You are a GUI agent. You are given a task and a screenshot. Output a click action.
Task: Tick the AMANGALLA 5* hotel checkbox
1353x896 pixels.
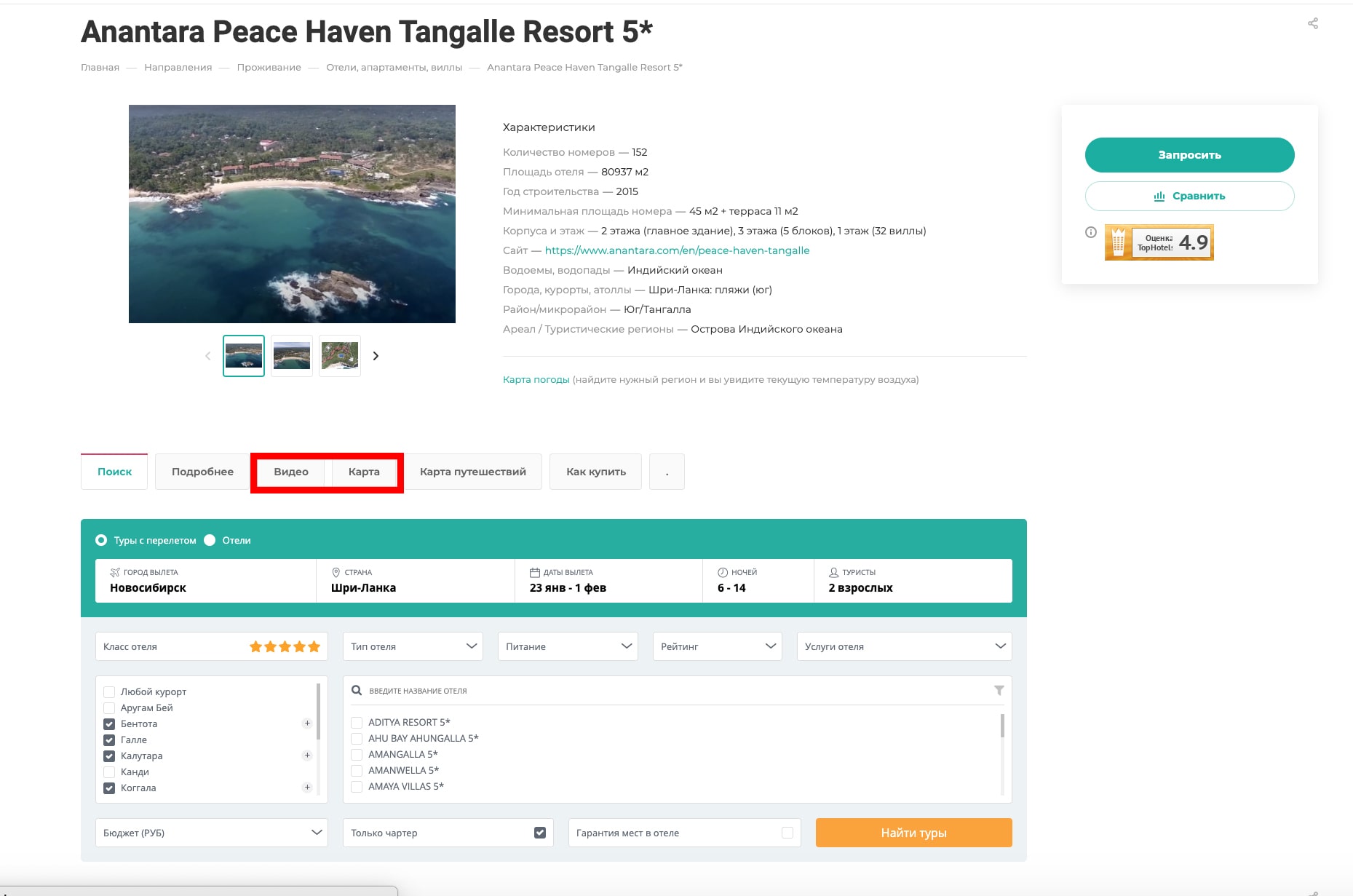coord(357,754)
